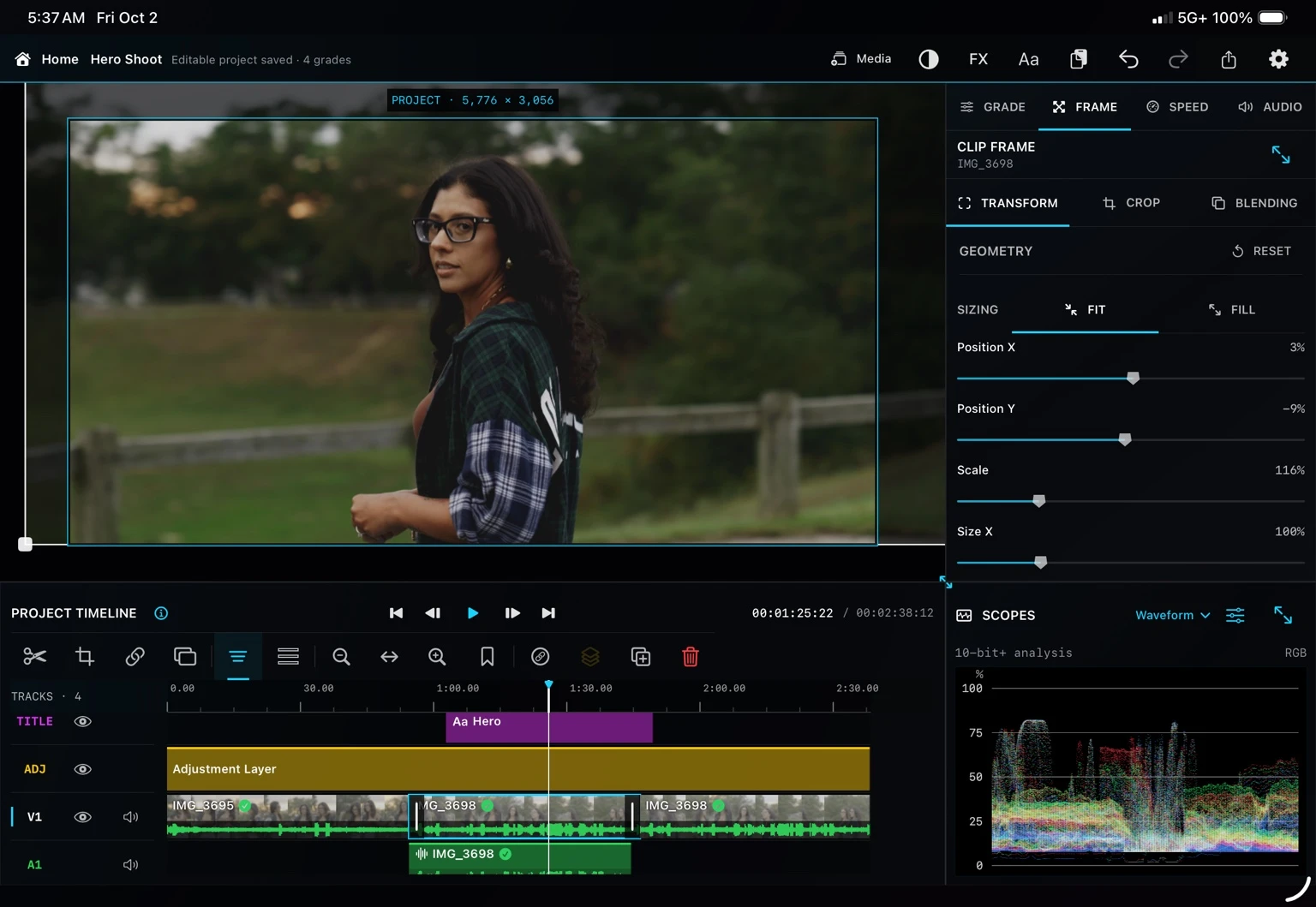Mute the A1 audio track
1316x907 pixels.
[130, 865]
